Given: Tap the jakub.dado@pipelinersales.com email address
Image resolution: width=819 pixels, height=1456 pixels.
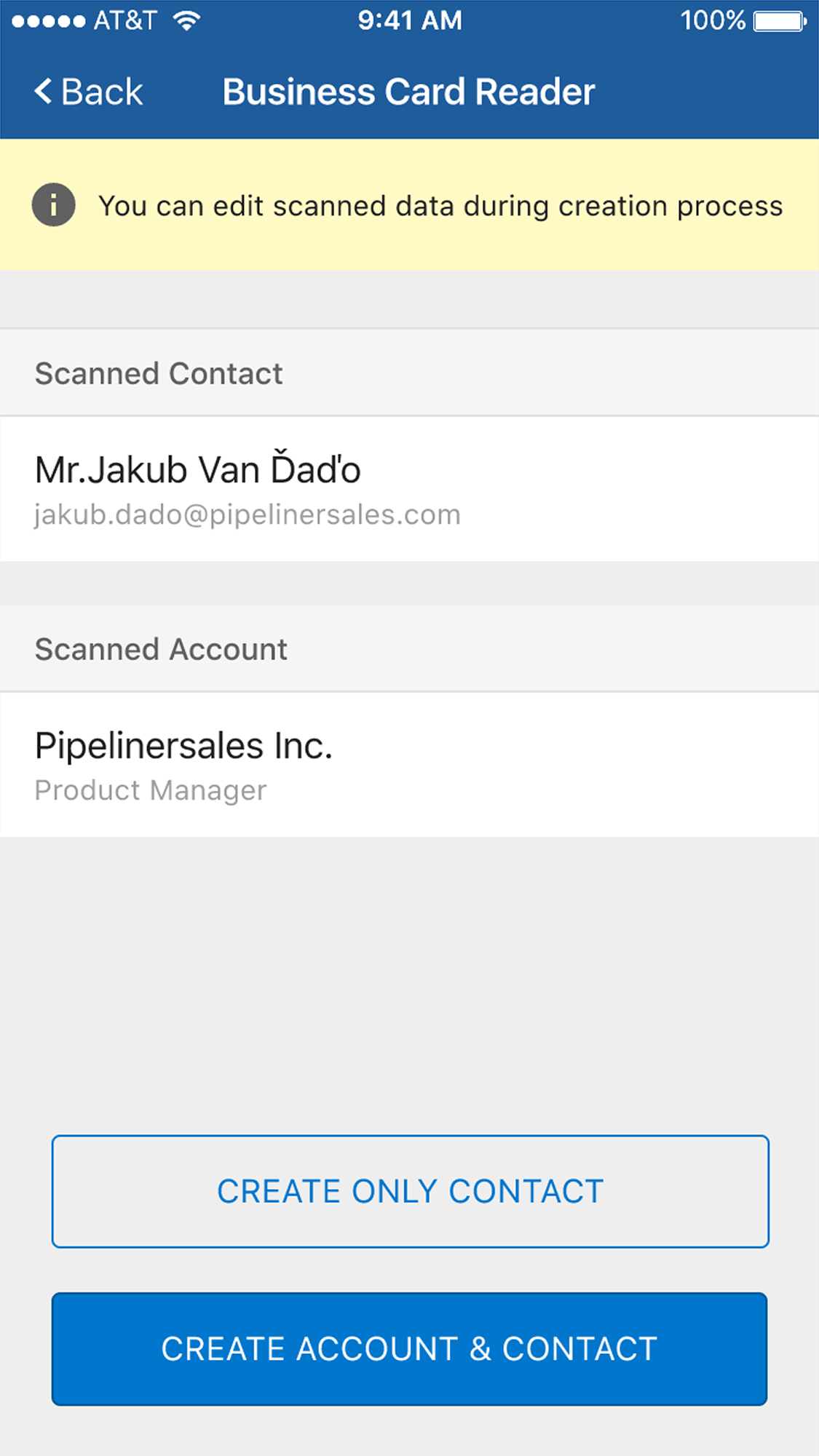Looking at the screenshot, I should pyautogui.click(x=248, y=515).
